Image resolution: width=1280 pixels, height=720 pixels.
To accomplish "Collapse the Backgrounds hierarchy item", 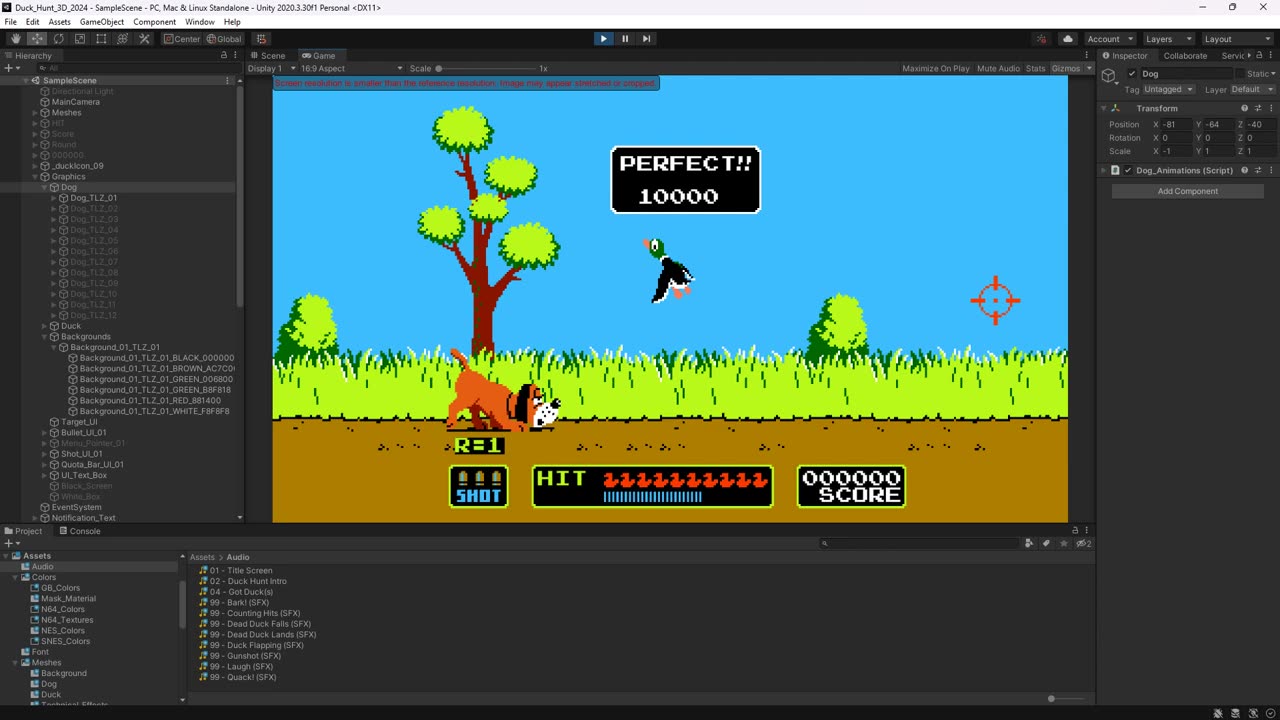I will tap(45, 337).
